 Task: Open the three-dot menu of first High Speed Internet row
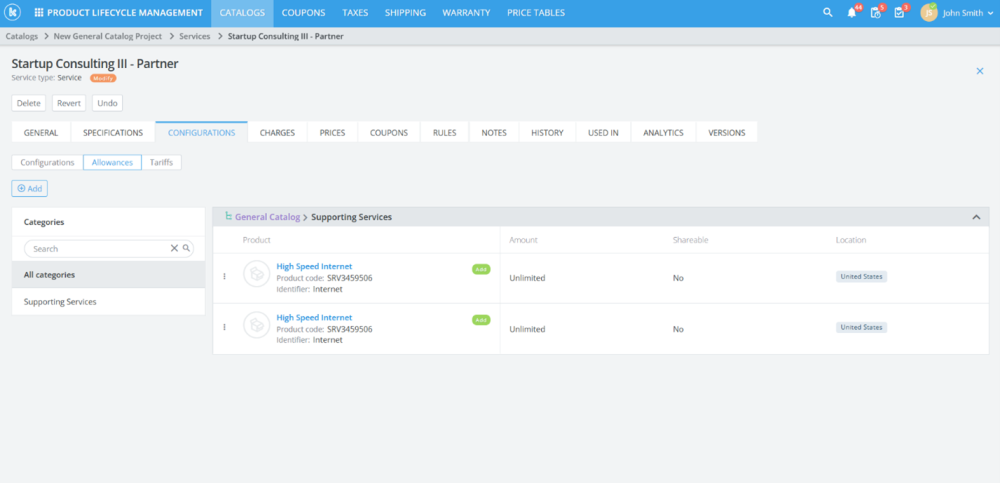point(224,276)
